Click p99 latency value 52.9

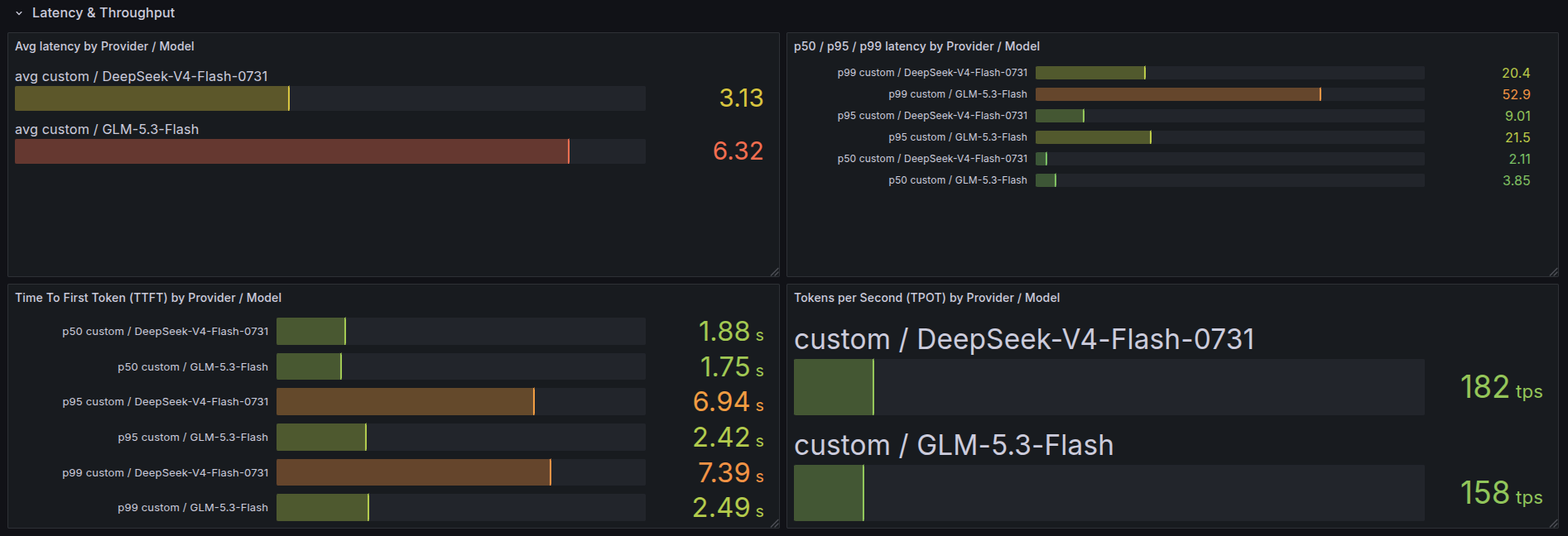point(1516,94)
